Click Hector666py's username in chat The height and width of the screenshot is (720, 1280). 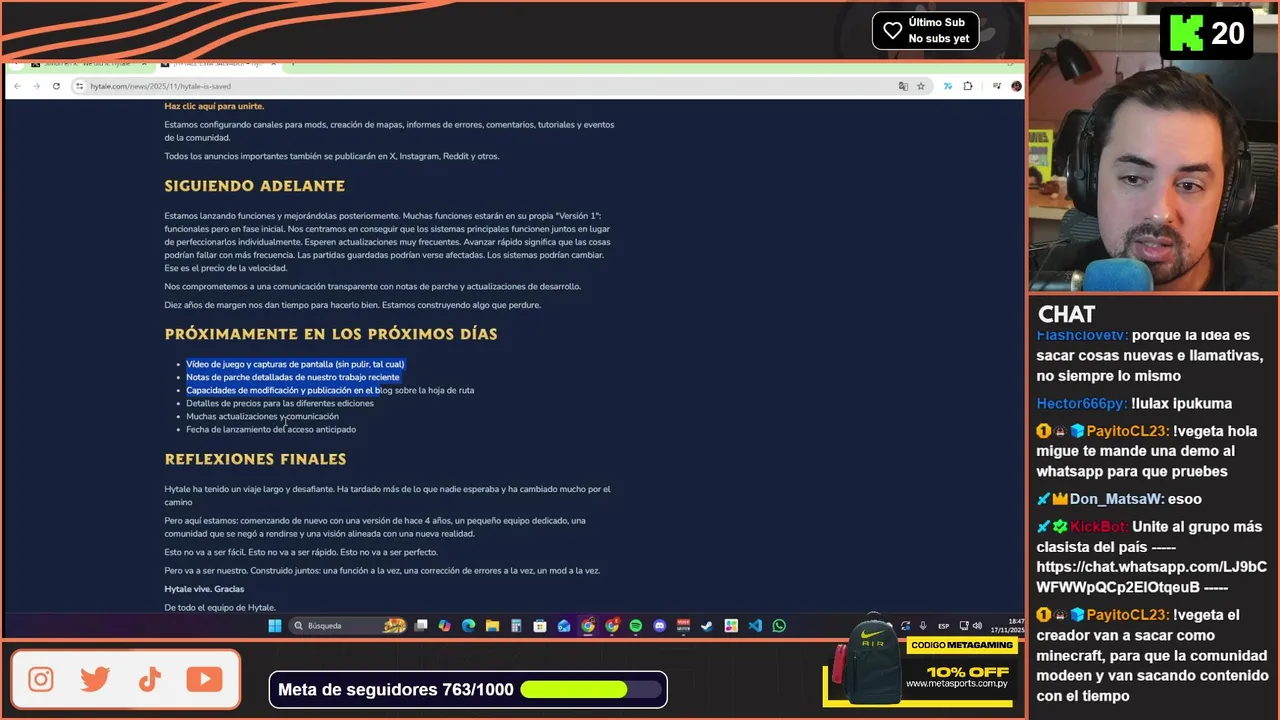point(1082,404)
